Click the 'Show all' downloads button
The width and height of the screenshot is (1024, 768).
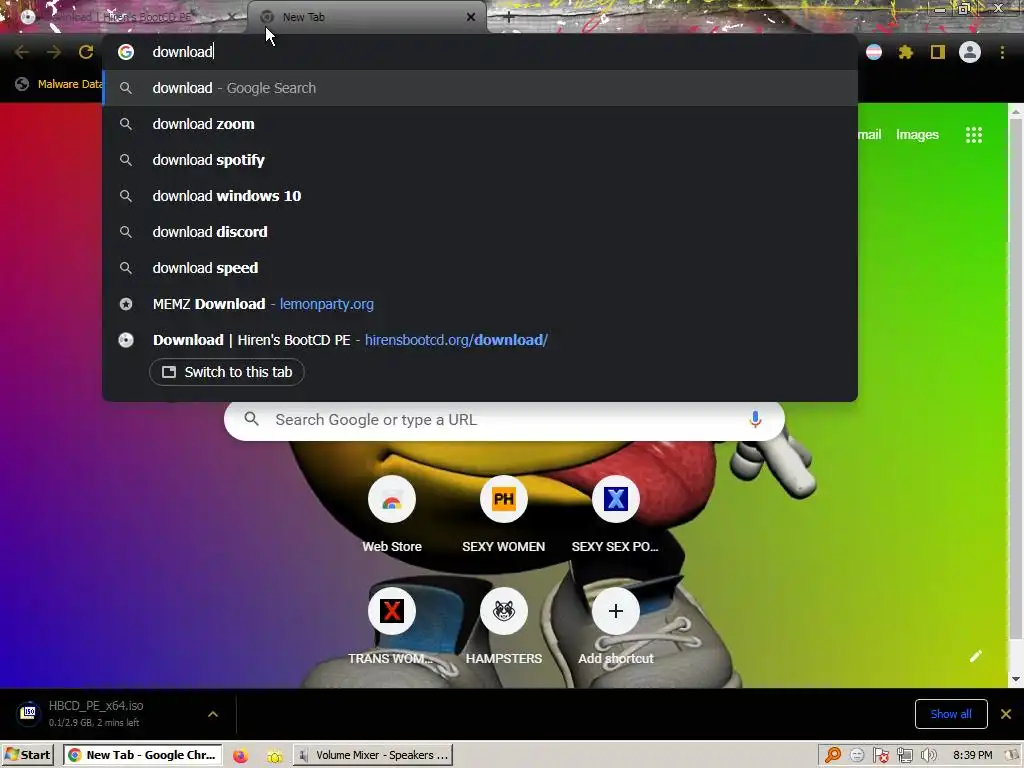(951, 714)
